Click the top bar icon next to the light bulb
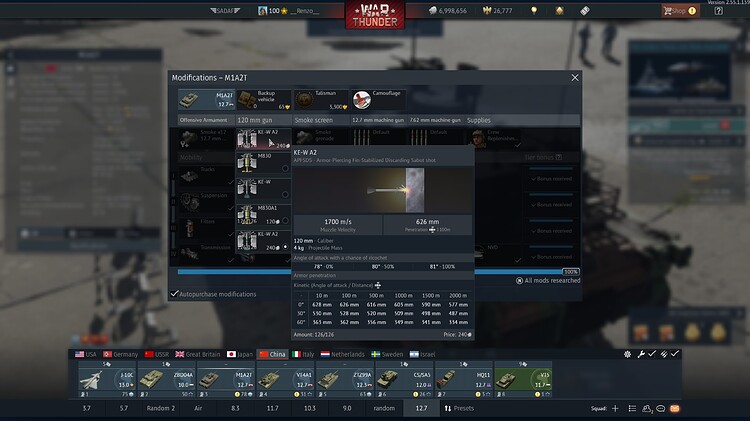 [559, 11]
